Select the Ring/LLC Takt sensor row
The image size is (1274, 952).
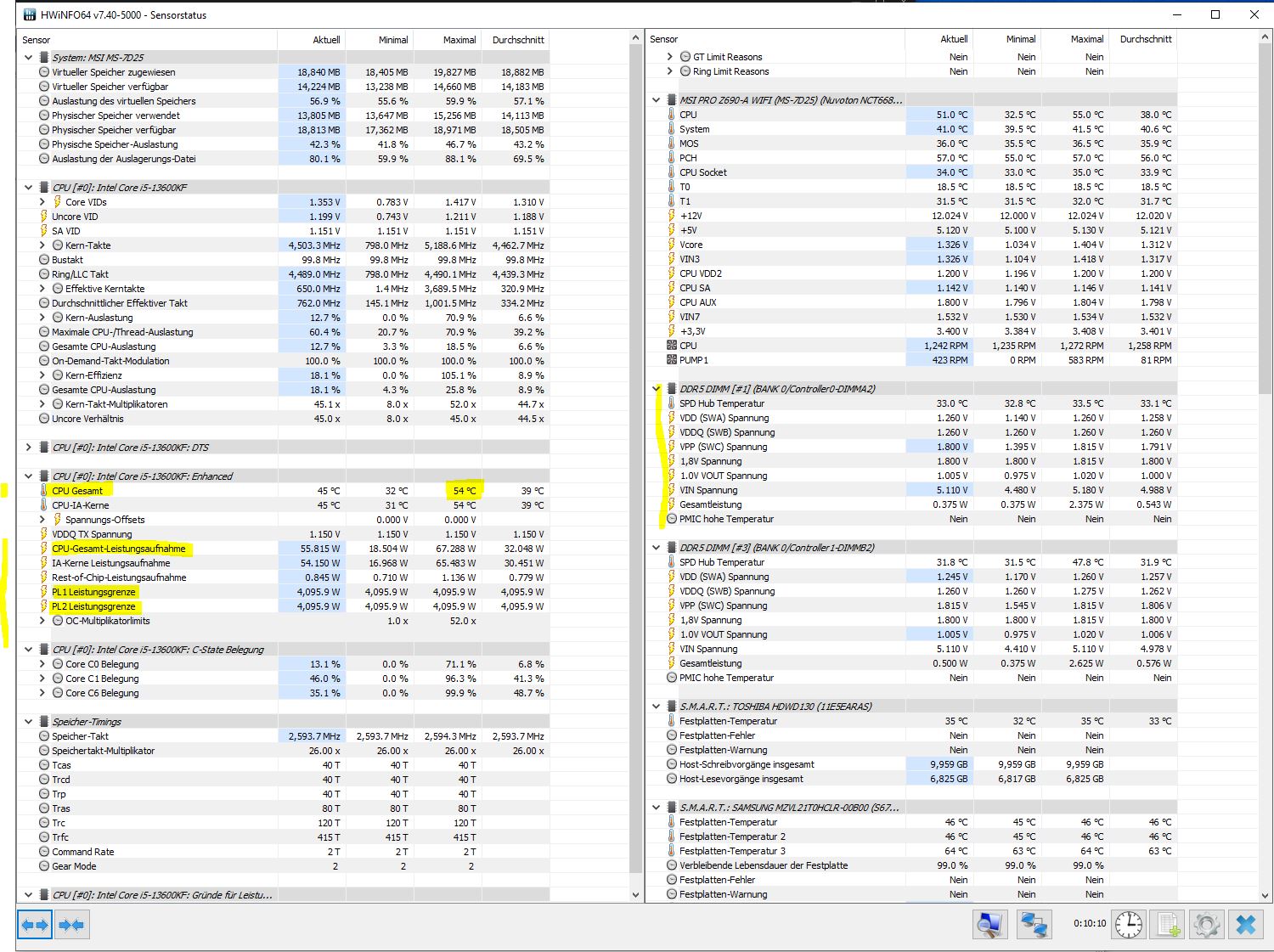284,274
